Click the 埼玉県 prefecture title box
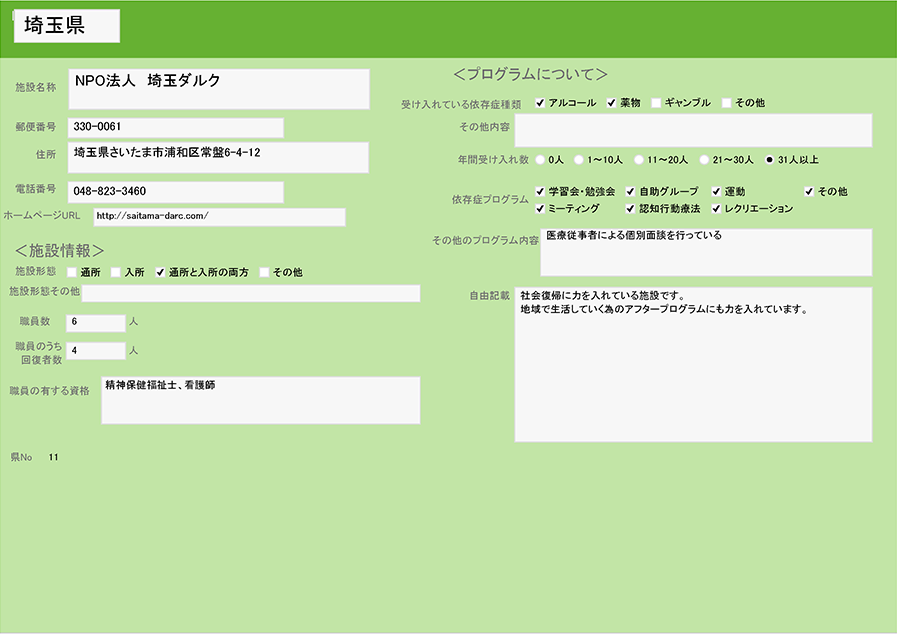The width and height of the screenshot is (897, 634). (x=67, y=27)
